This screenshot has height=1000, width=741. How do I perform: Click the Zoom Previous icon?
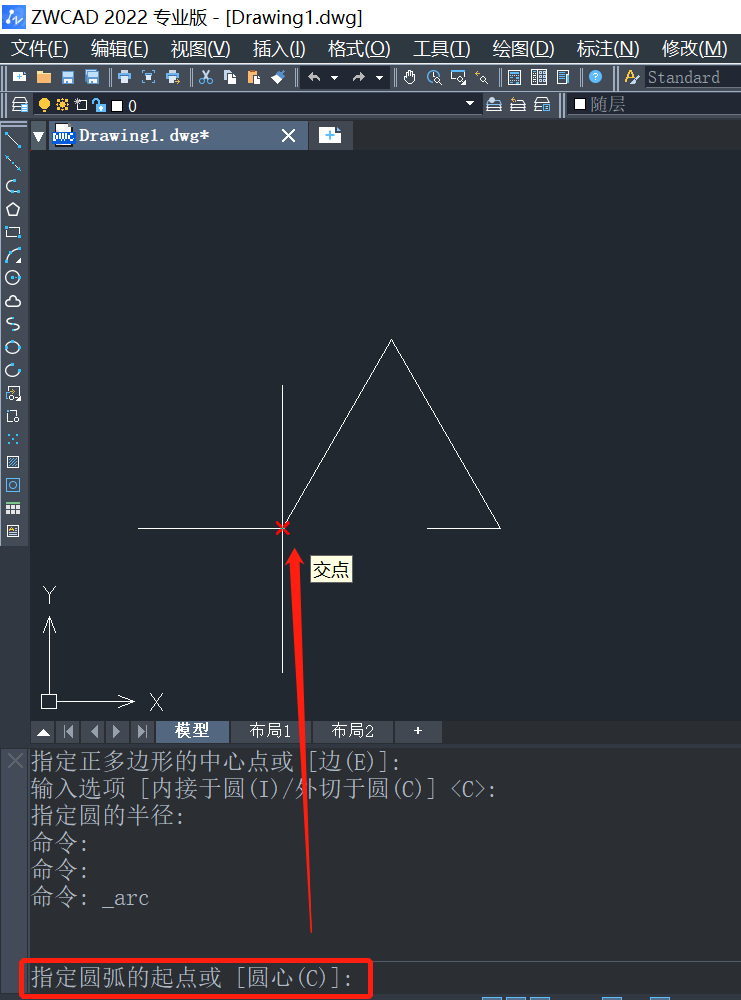(x=482, y=77)
